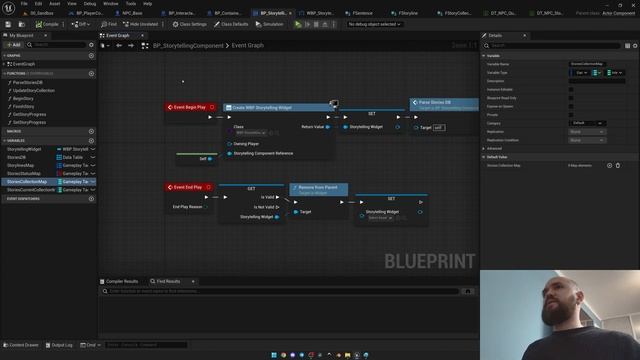Add a new macro with plus icon
Image resolution: width=640 pixels, height=360 pixels.
tap(91, 131)
